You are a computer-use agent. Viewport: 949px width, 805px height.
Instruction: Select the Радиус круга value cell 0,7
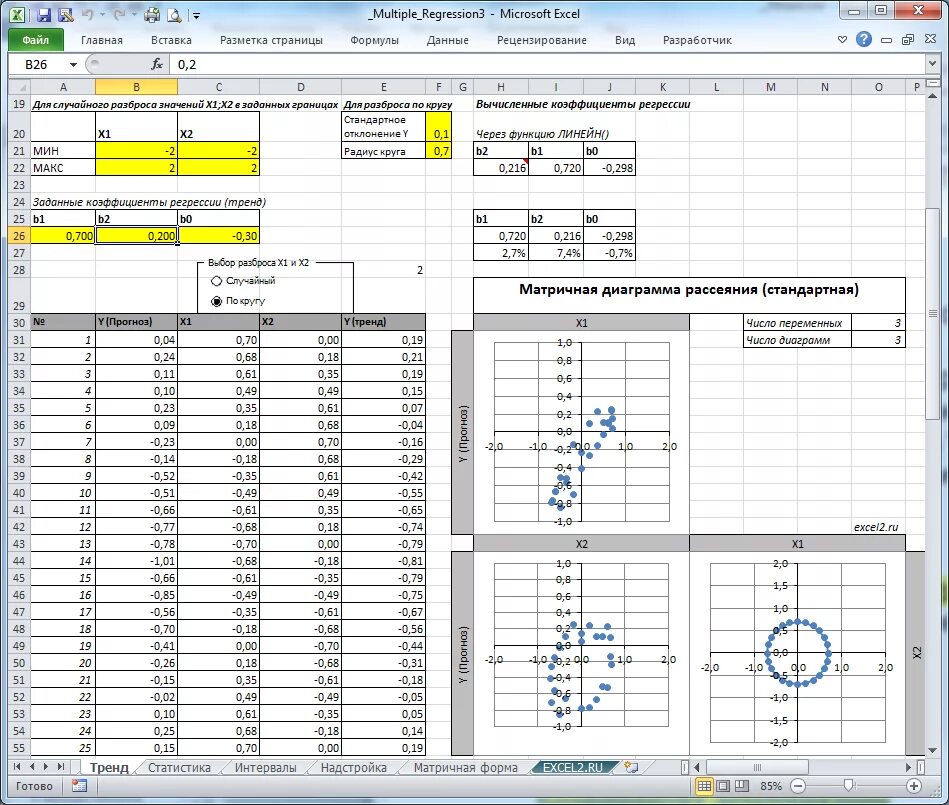439,151
